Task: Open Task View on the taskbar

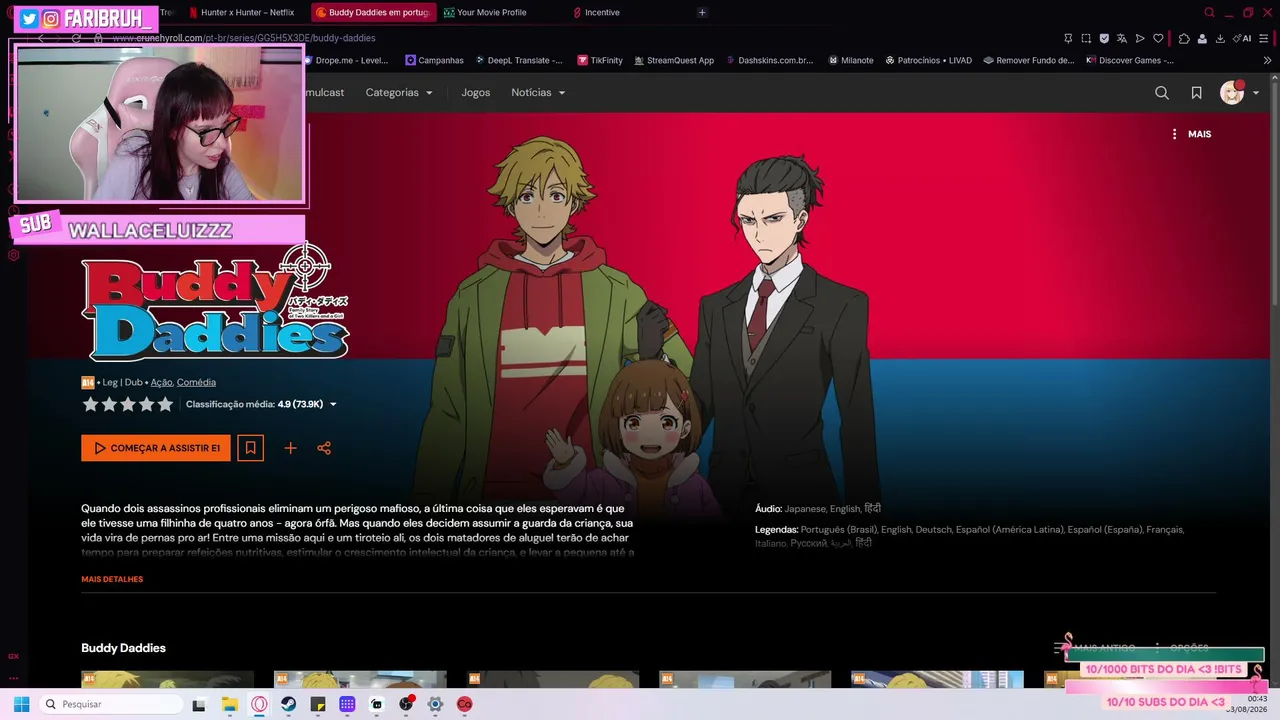Action: pos(199,704)
